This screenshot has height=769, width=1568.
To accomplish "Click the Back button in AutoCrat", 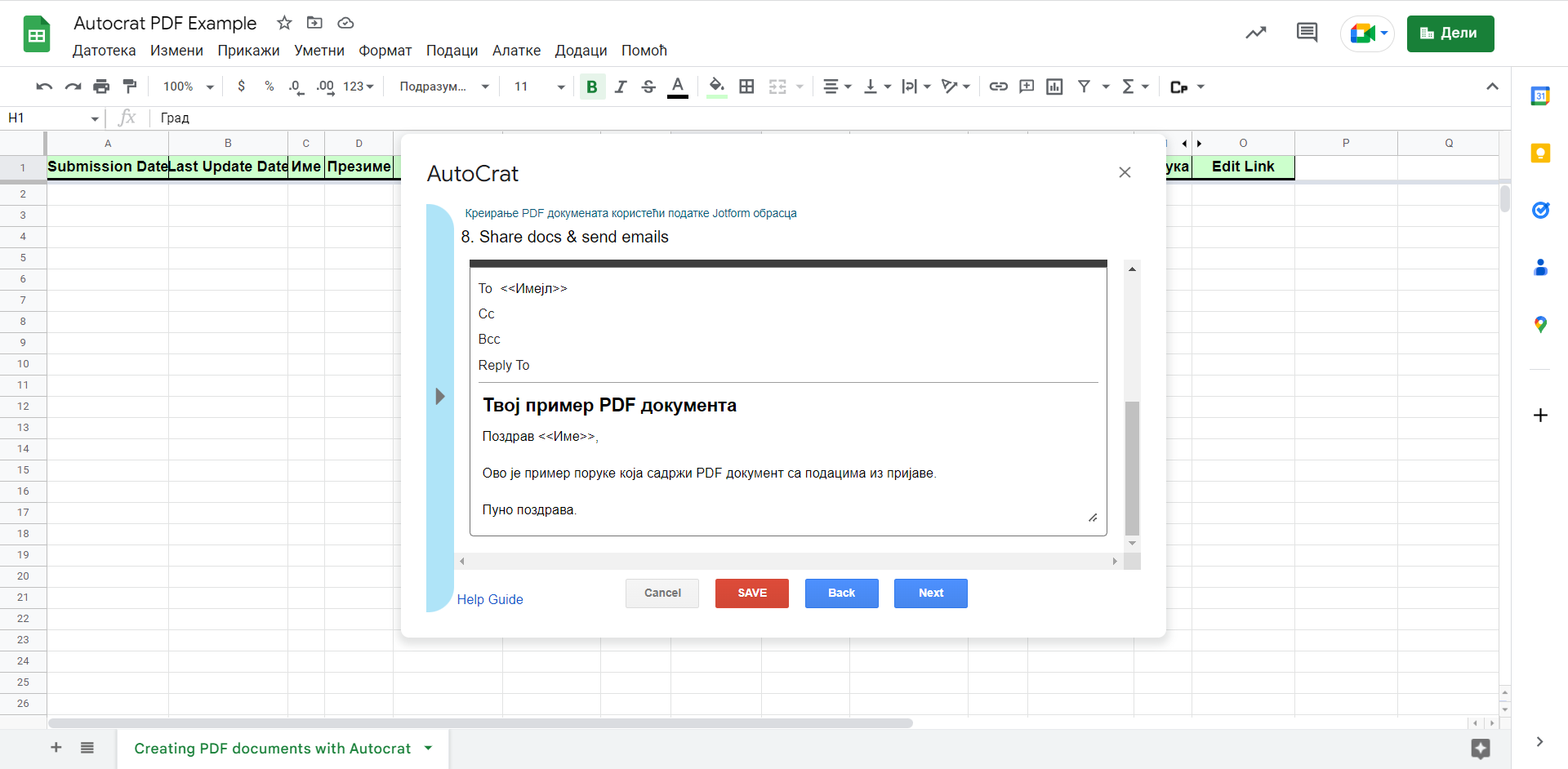I will (841, 593).
